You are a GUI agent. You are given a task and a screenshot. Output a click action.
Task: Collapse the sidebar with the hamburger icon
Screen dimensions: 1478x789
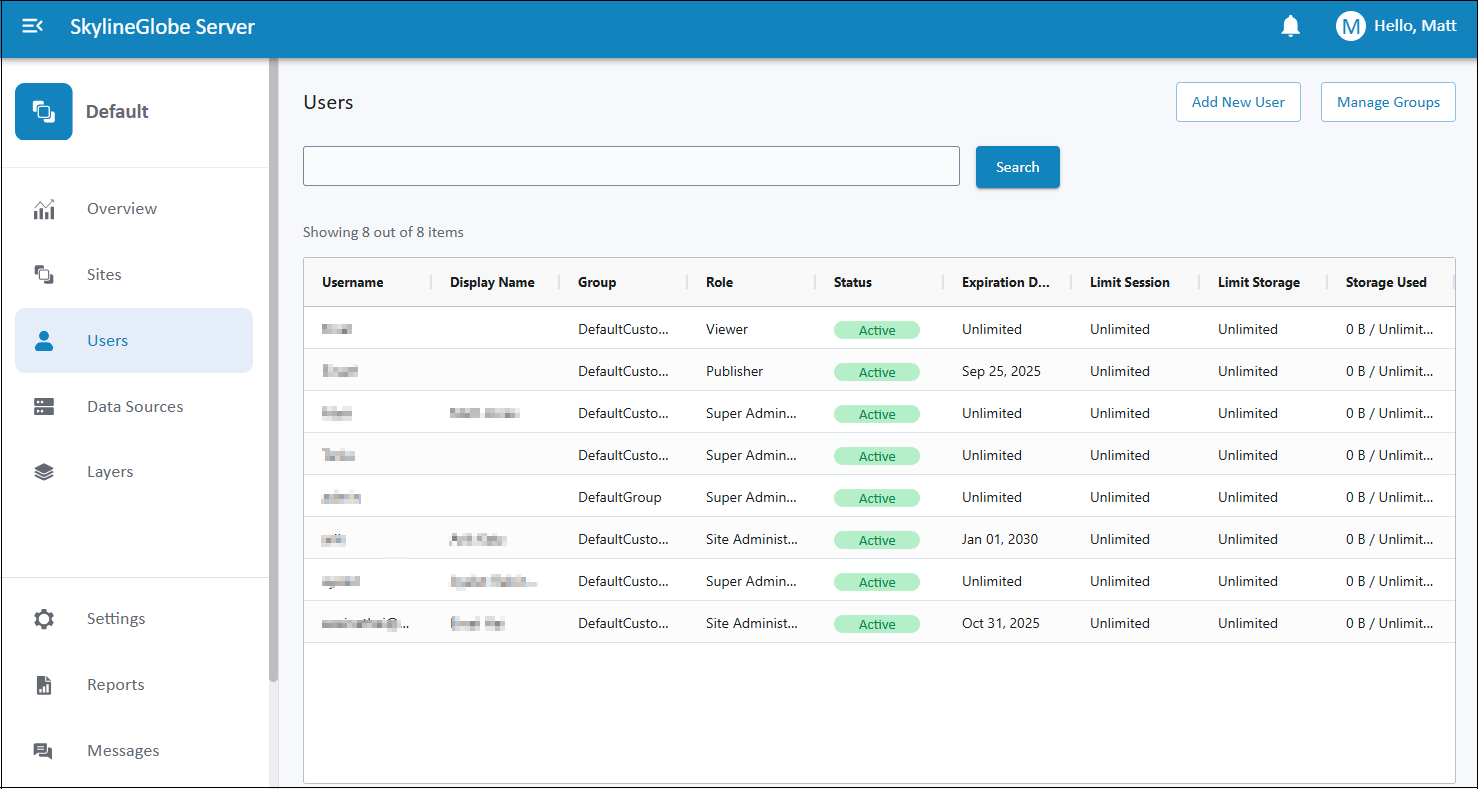click(x=32, y=26)
